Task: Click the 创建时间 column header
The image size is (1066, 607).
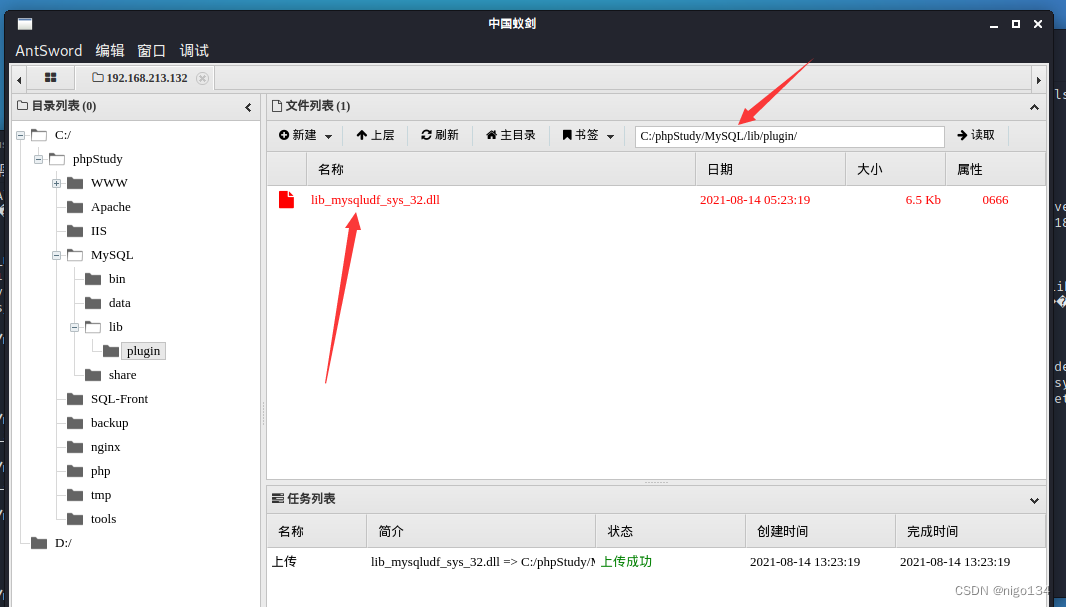Action: click(x=820, y=531)
